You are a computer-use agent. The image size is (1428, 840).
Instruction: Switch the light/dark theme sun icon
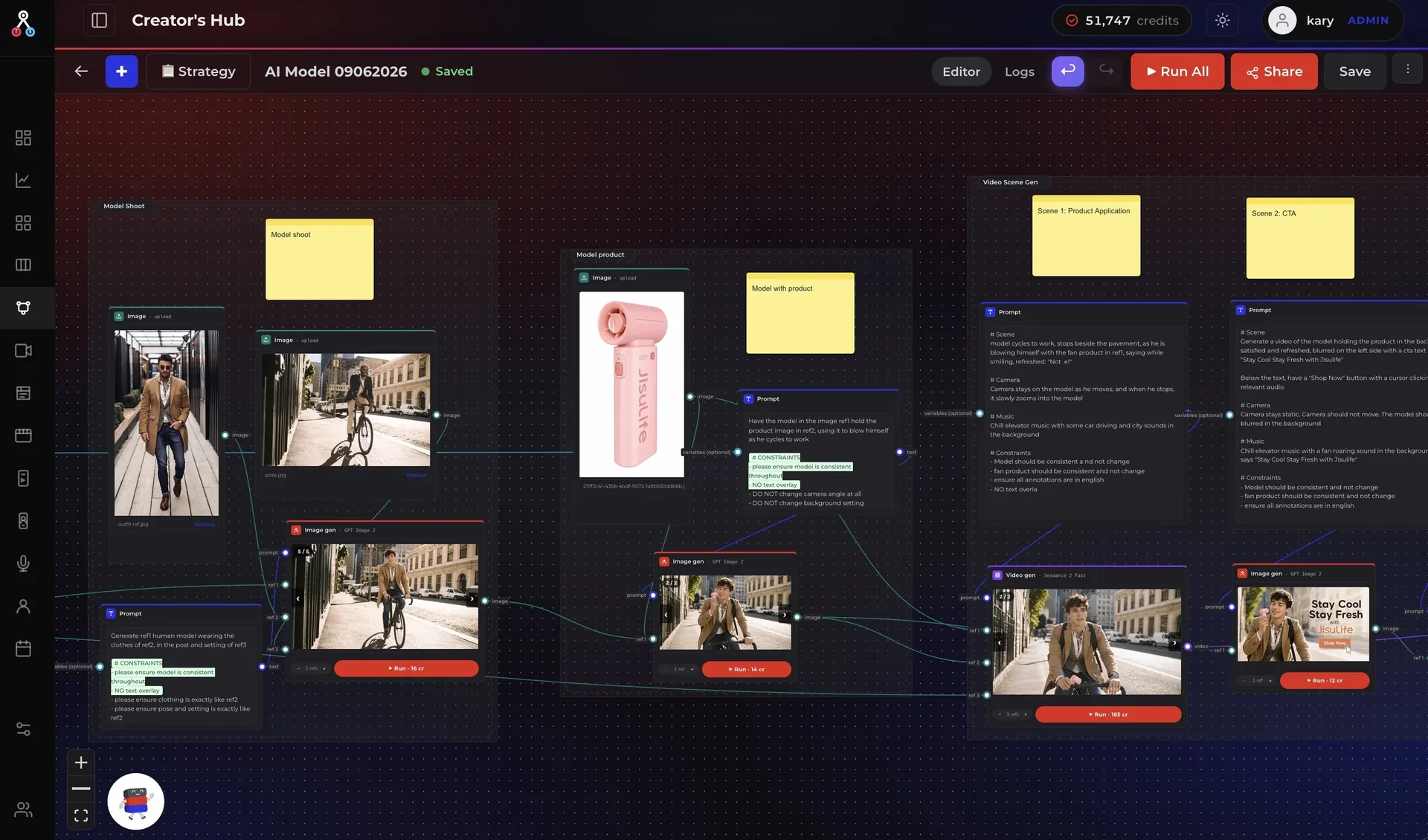tap(1222, 20)
